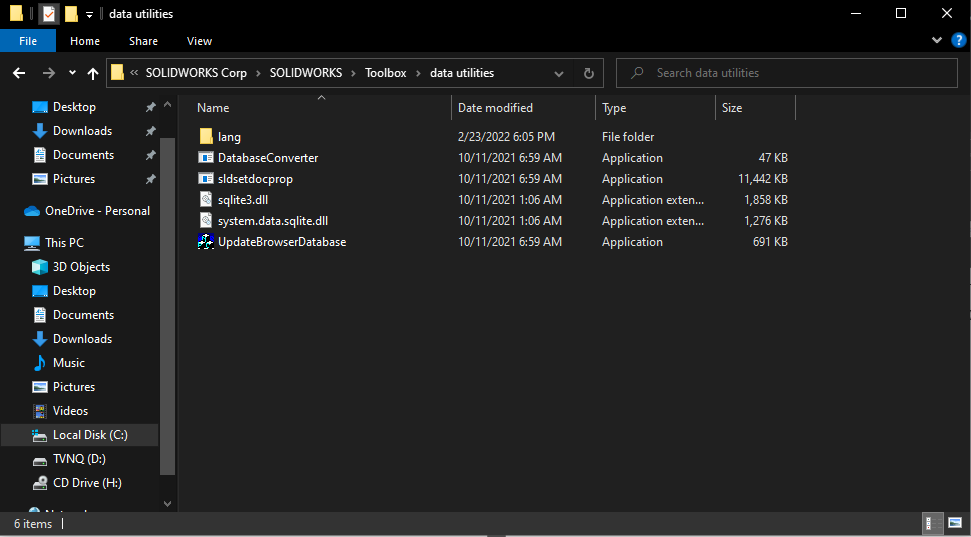Expand the ribbon with the chevron
The height and width of the screenshot is (537, 971).
tap(936, 40)
